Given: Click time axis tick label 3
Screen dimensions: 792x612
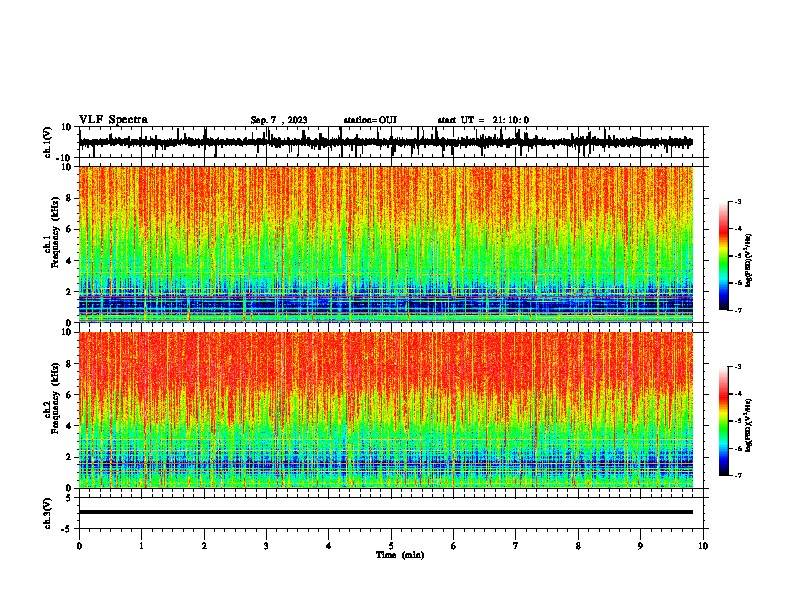Looking at the screenshot, I should click(x=266, y=546).
